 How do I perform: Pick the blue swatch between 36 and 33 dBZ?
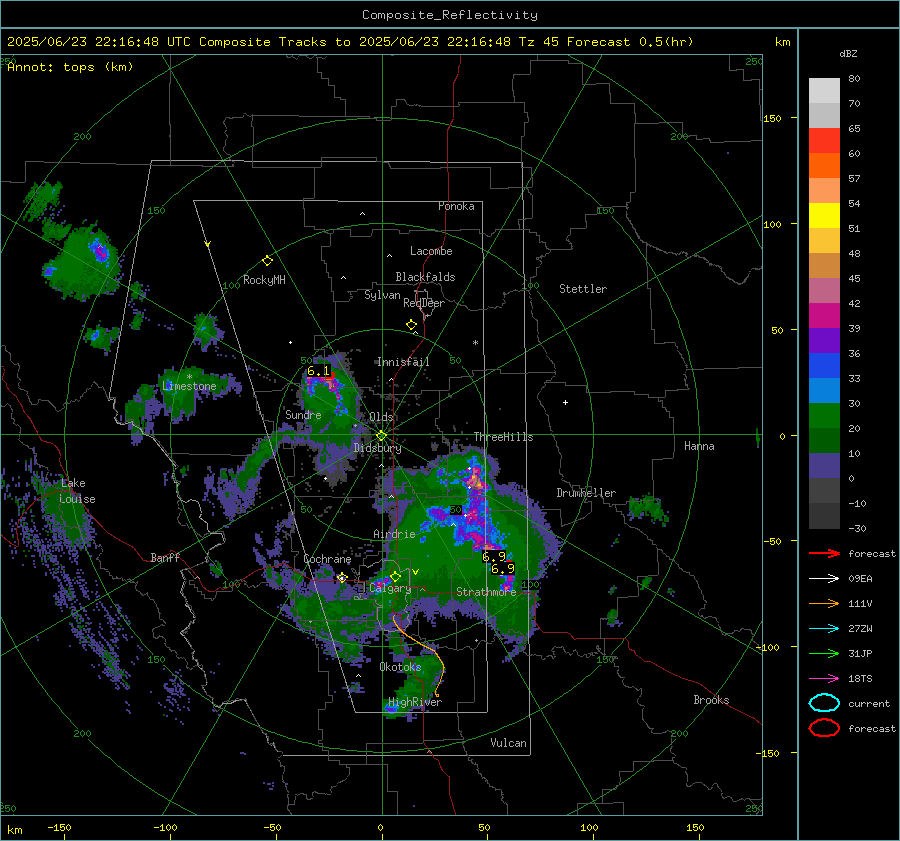pyautogui.click(x=824, y=366)
